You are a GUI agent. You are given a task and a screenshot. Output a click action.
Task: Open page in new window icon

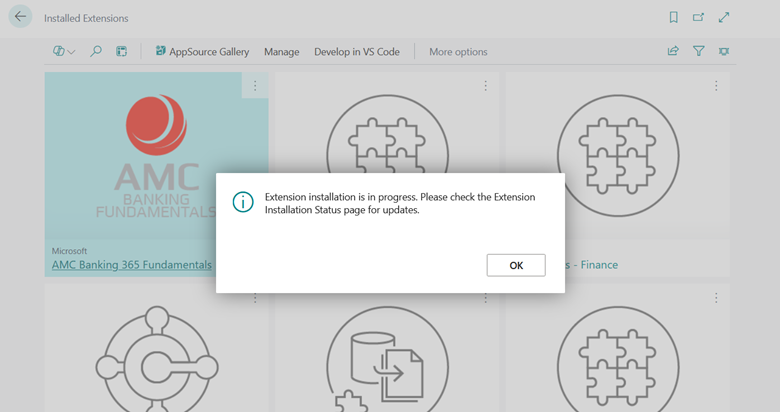pos(699,18)
